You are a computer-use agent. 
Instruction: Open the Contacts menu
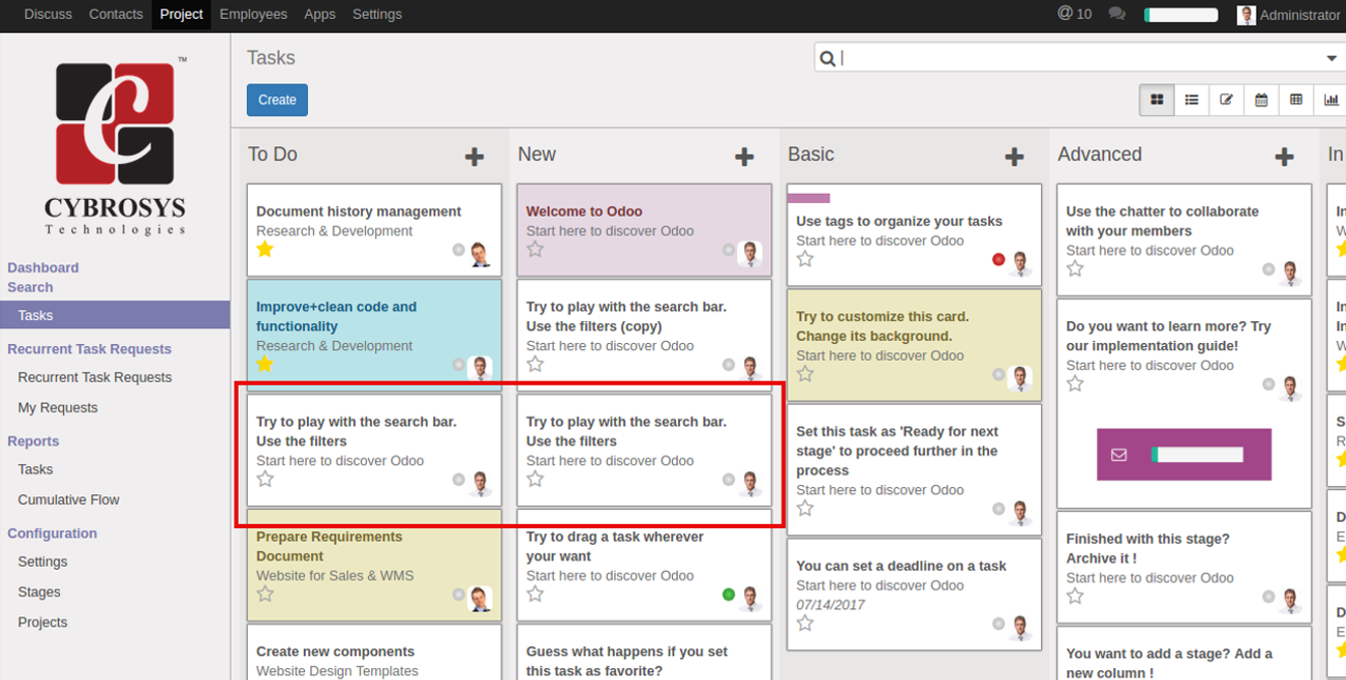(116, 14)
